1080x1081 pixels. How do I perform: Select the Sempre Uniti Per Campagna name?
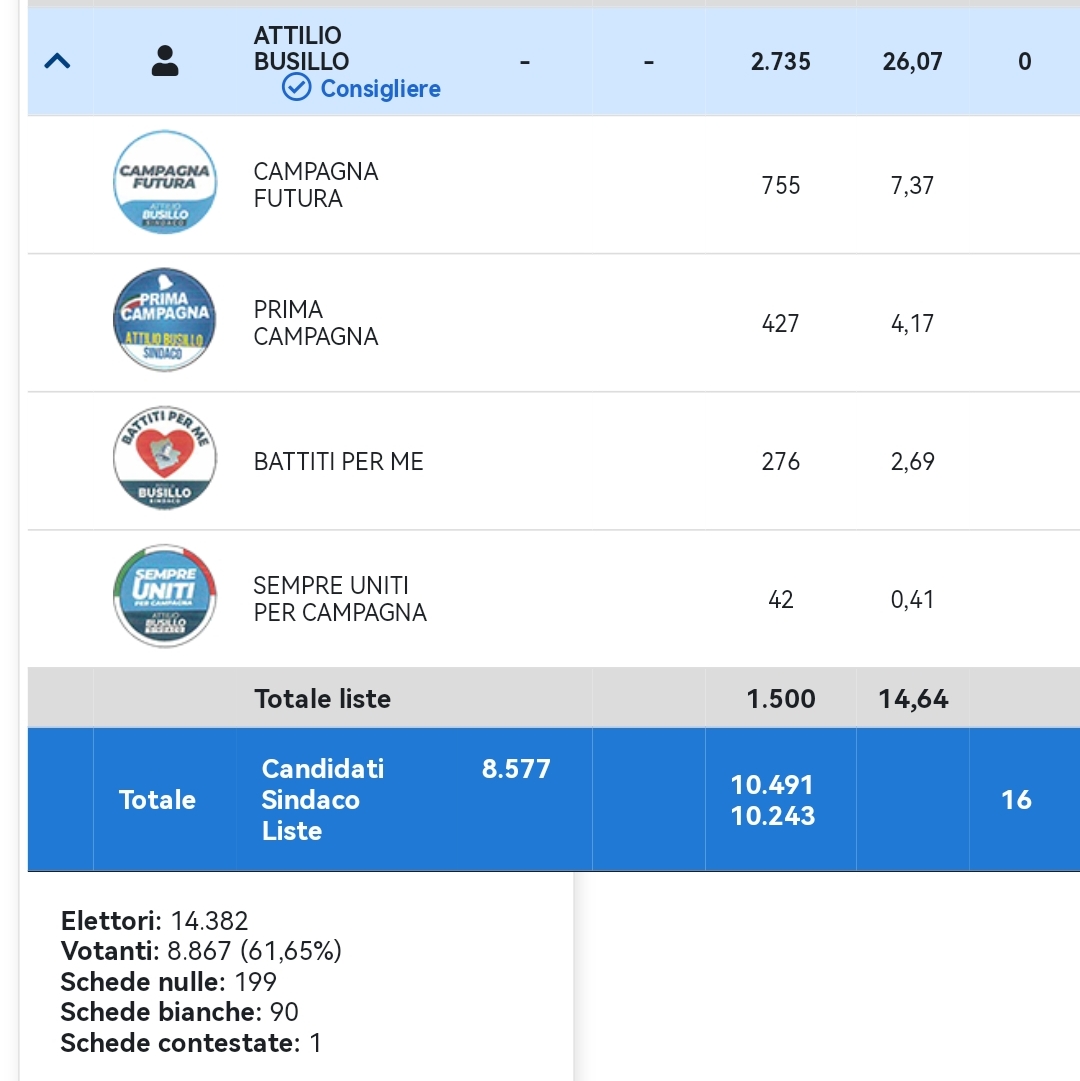340,598
